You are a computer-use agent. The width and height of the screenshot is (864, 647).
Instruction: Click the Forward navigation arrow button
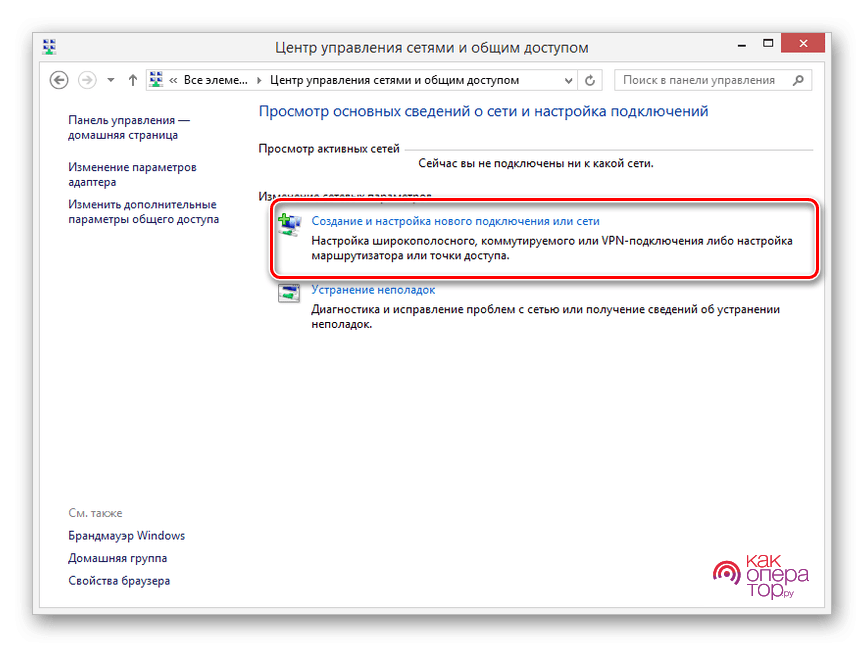click(x=87, y=80)
